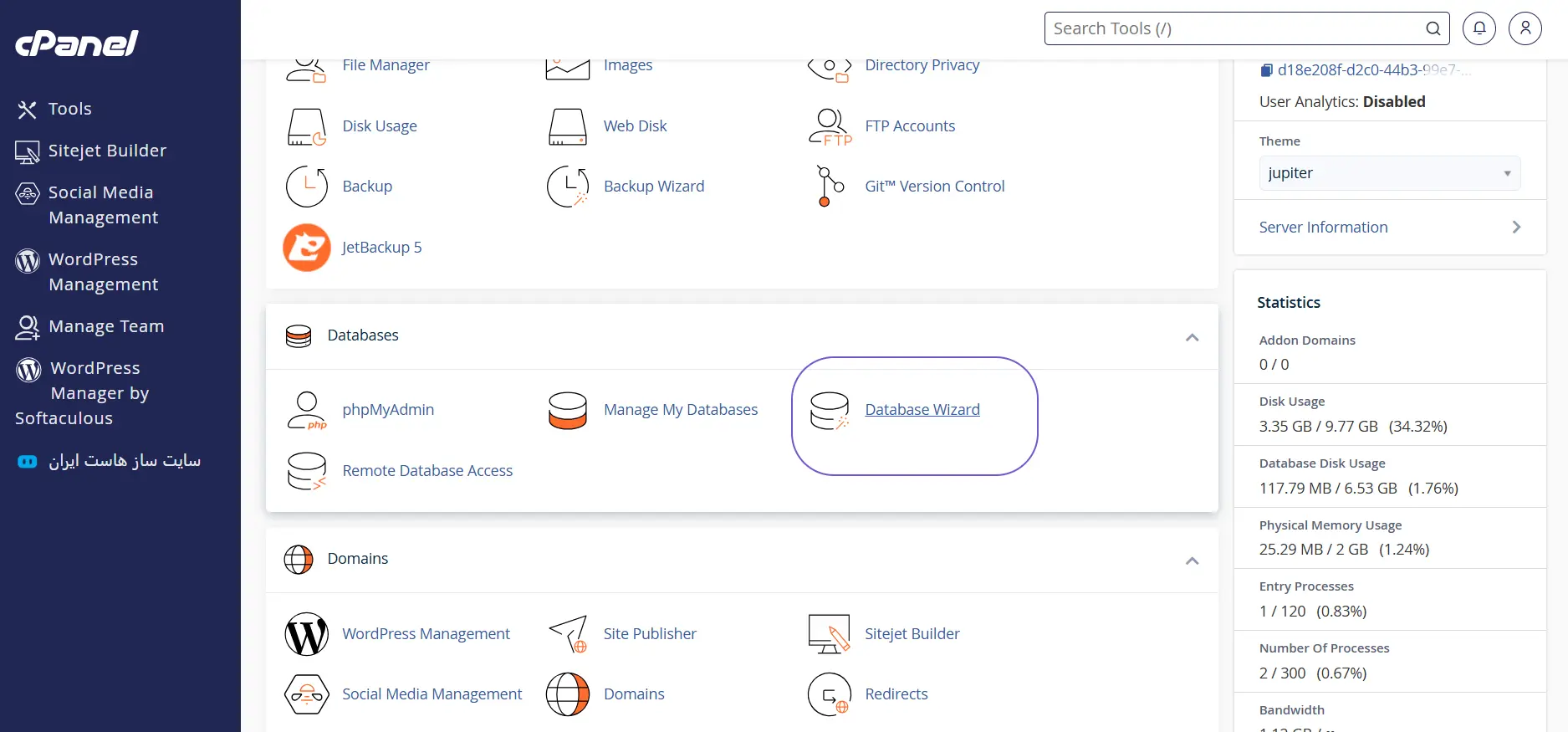Viewport: 1568px width, 732px height.
Task: Open the Site Publisher icon
Action: tap(568, 634)
